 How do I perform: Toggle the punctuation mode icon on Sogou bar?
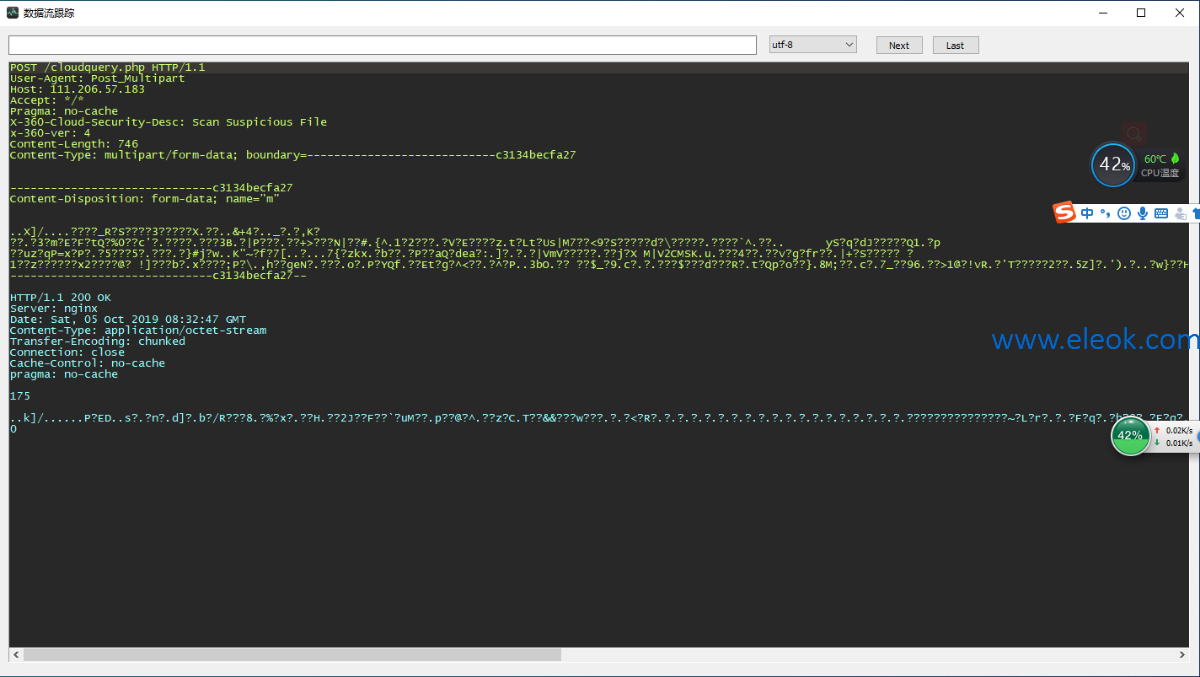click(x=1105, y=213)
